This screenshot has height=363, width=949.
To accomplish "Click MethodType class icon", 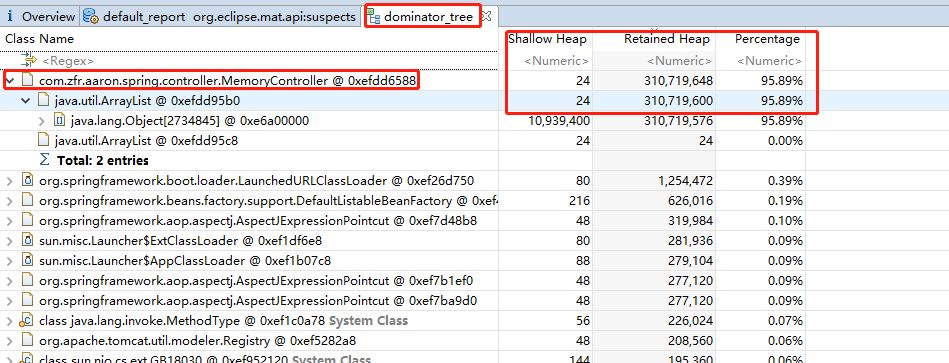I will pyautogui.click(x=27, y=320).
